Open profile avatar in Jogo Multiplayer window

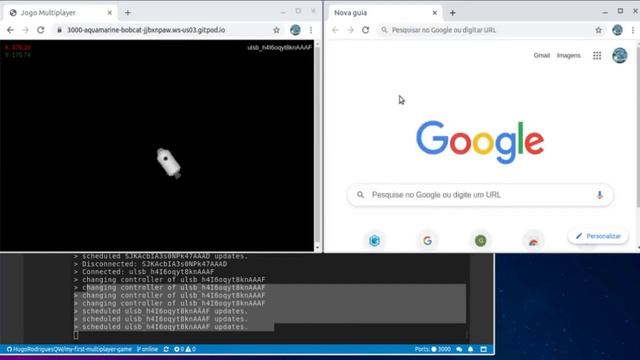295,30
